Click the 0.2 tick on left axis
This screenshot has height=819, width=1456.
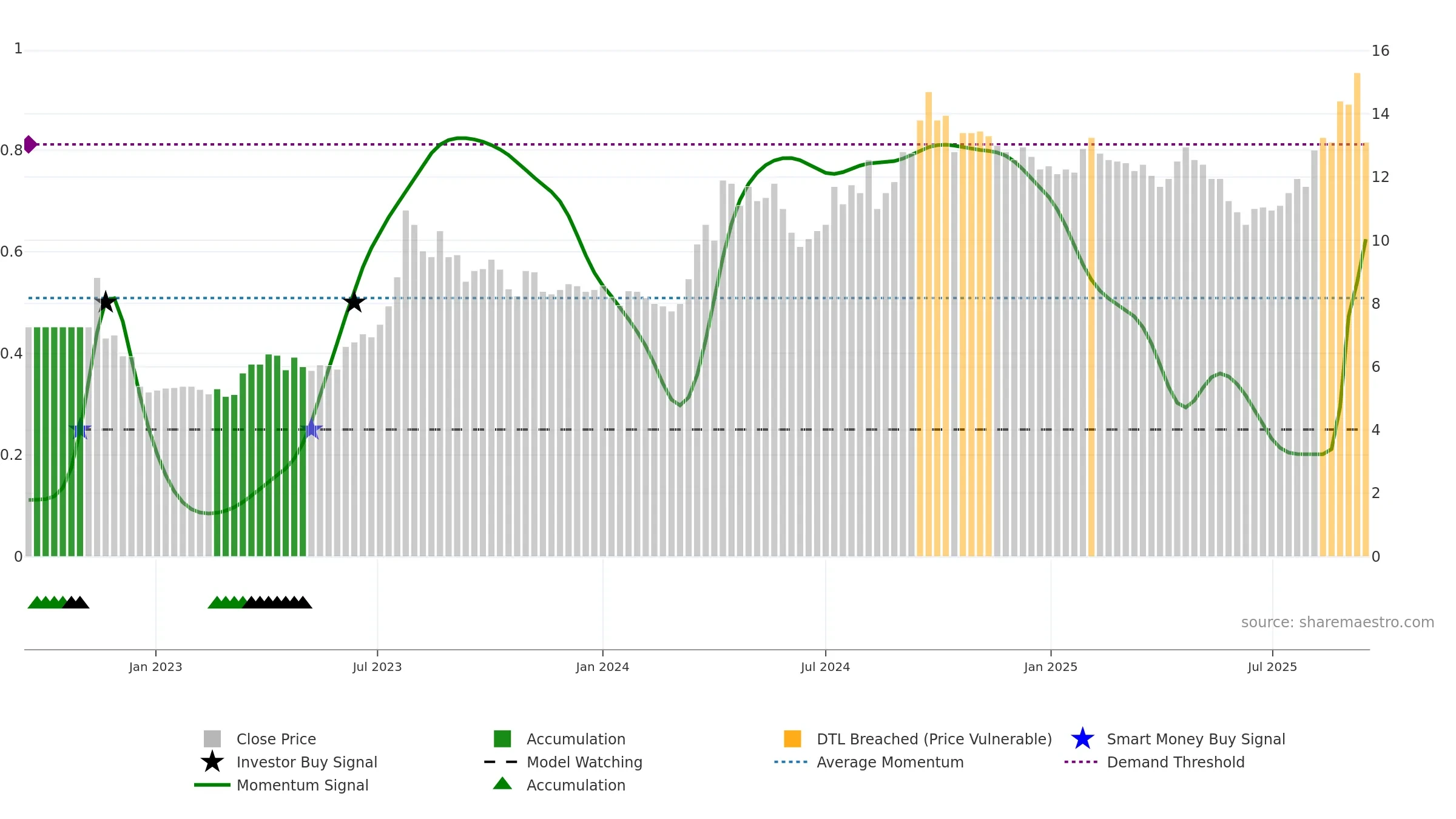[x=12, y=455]
